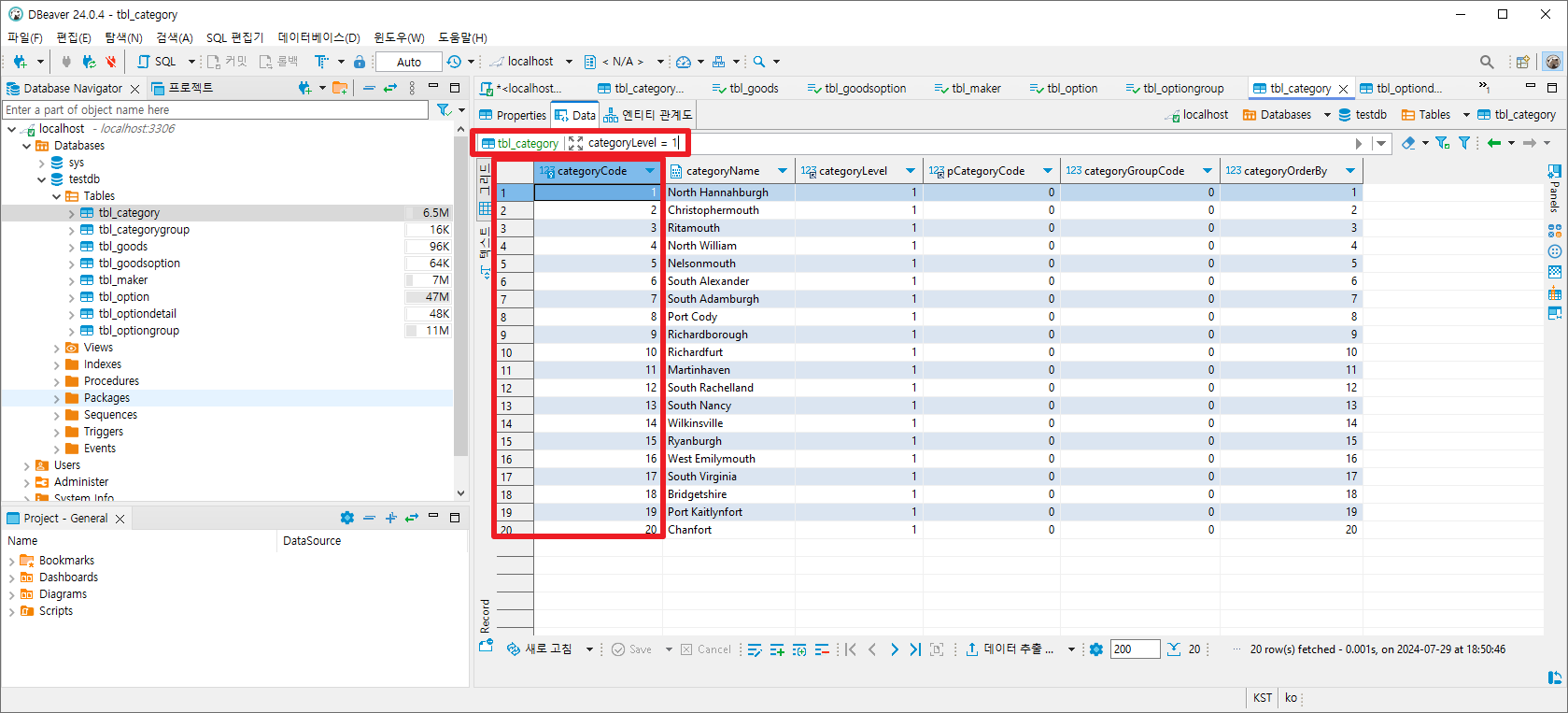This screenshot has height=713, width=1568.
Task: Click the disconnect red plug icon
Action: (111, 62)
